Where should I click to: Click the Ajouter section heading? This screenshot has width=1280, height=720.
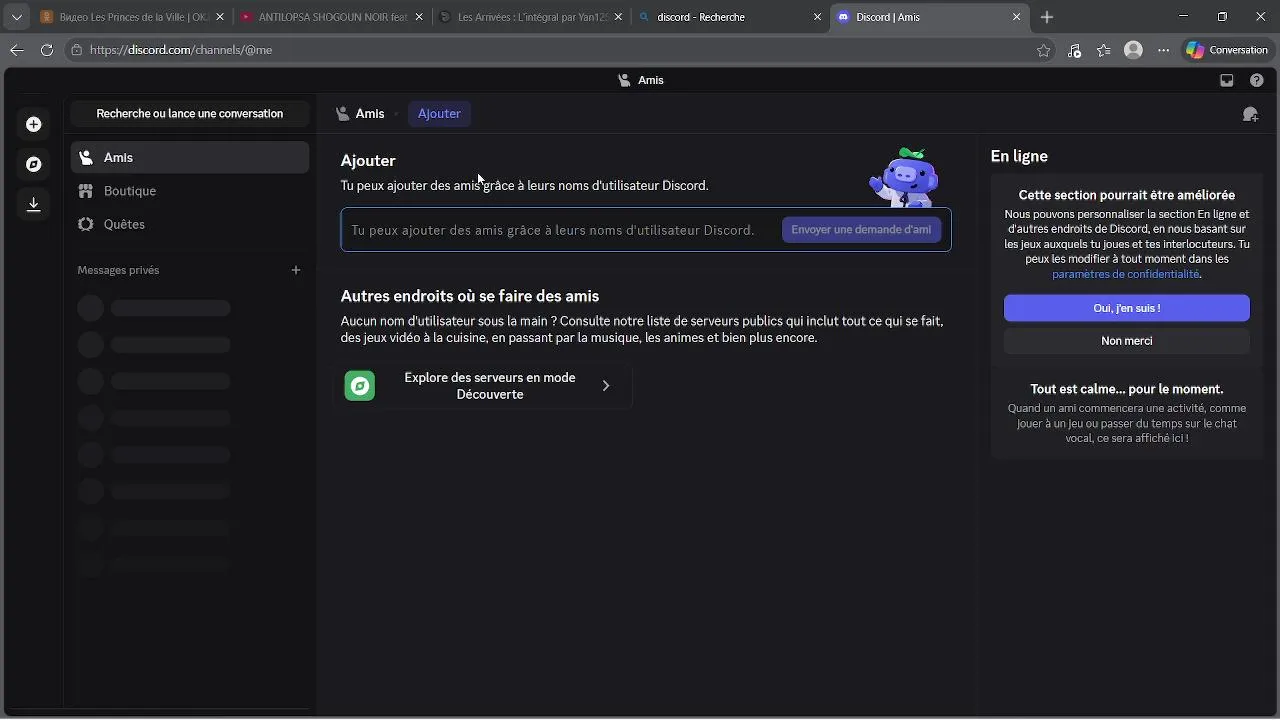coord(368,160)
